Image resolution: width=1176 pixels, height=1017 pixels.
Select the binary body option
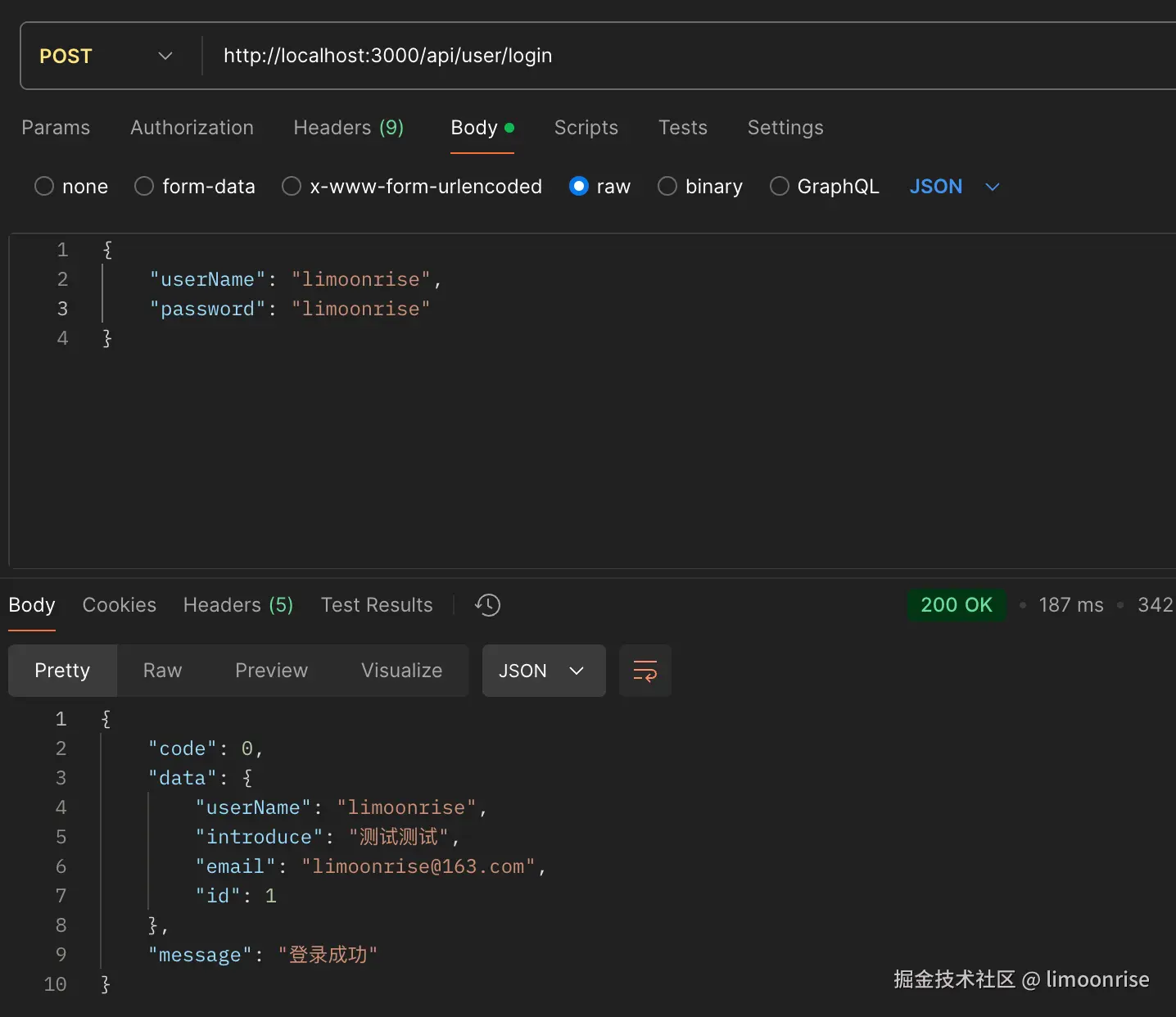point(667,187)
